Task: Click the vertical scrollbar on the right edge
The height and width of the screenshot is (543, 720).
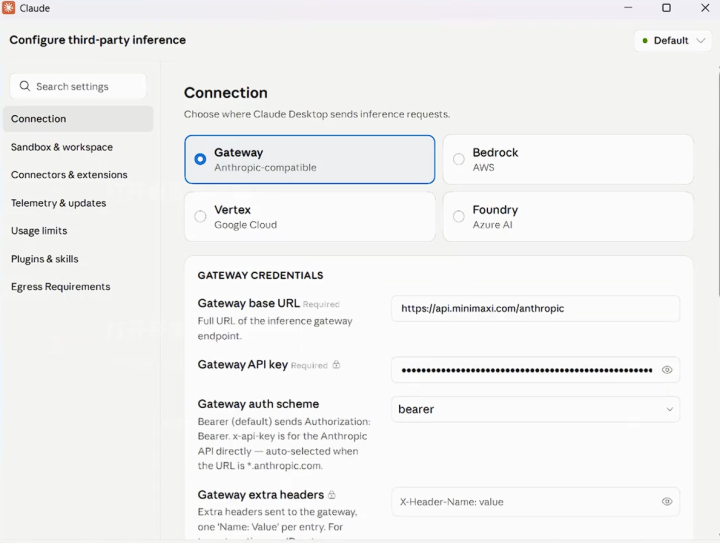Action: [x=718, y=184]
